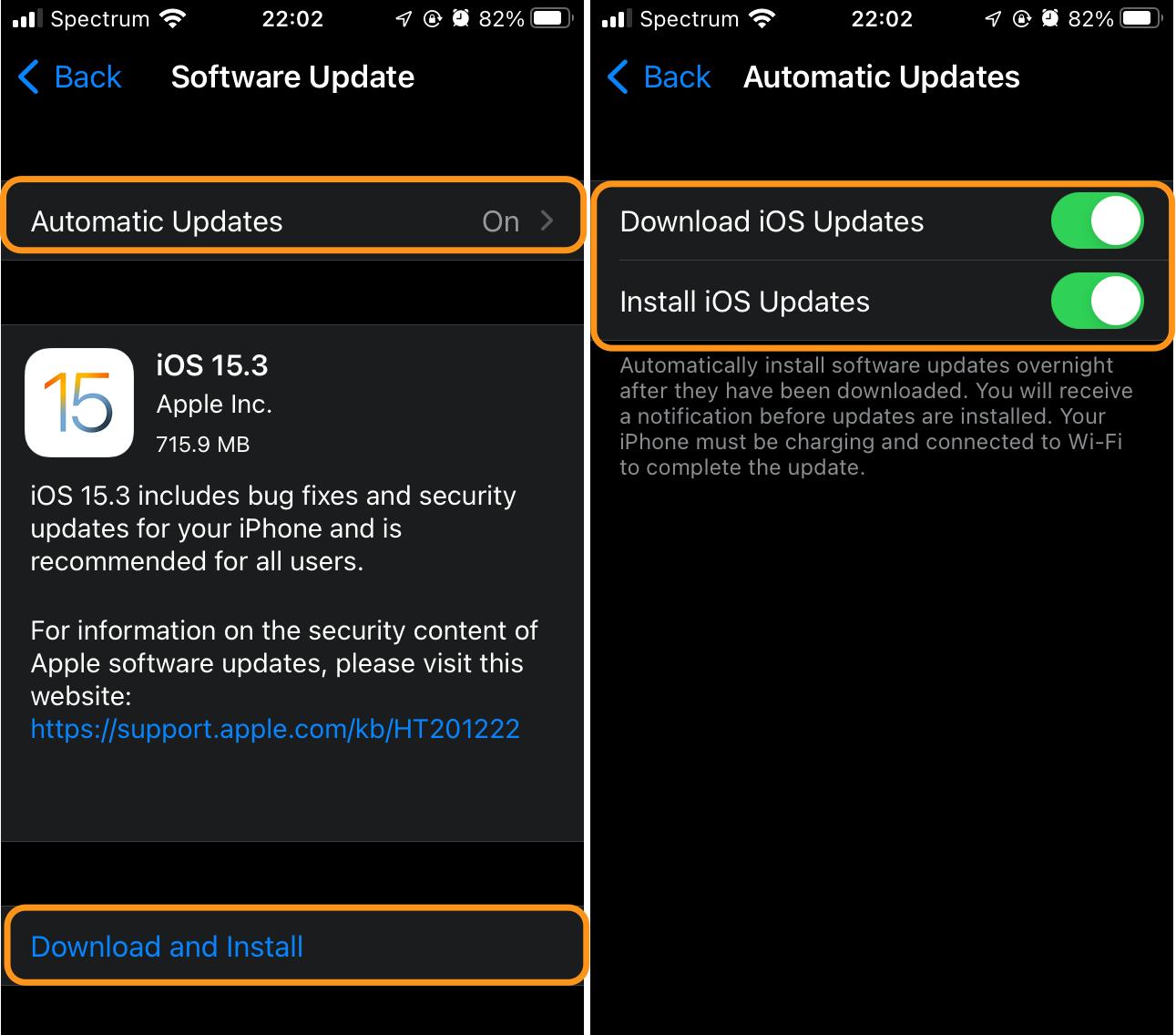This screenshot has width=1176, height=1035.
Task: Open the support.apple.com HT201222 link
Action: [275, 729]
